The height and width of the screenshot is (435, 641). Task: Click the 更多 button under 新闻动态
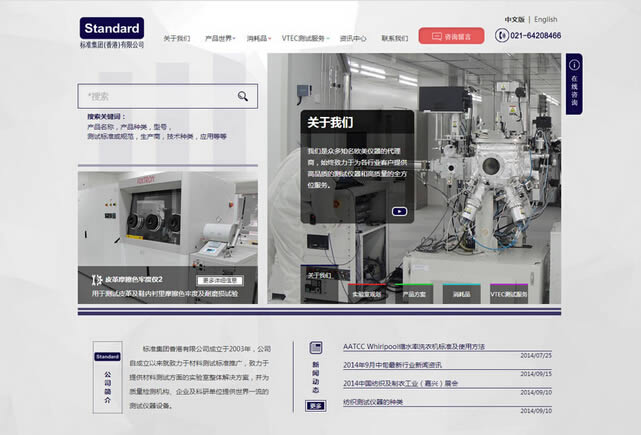(316, 405)
